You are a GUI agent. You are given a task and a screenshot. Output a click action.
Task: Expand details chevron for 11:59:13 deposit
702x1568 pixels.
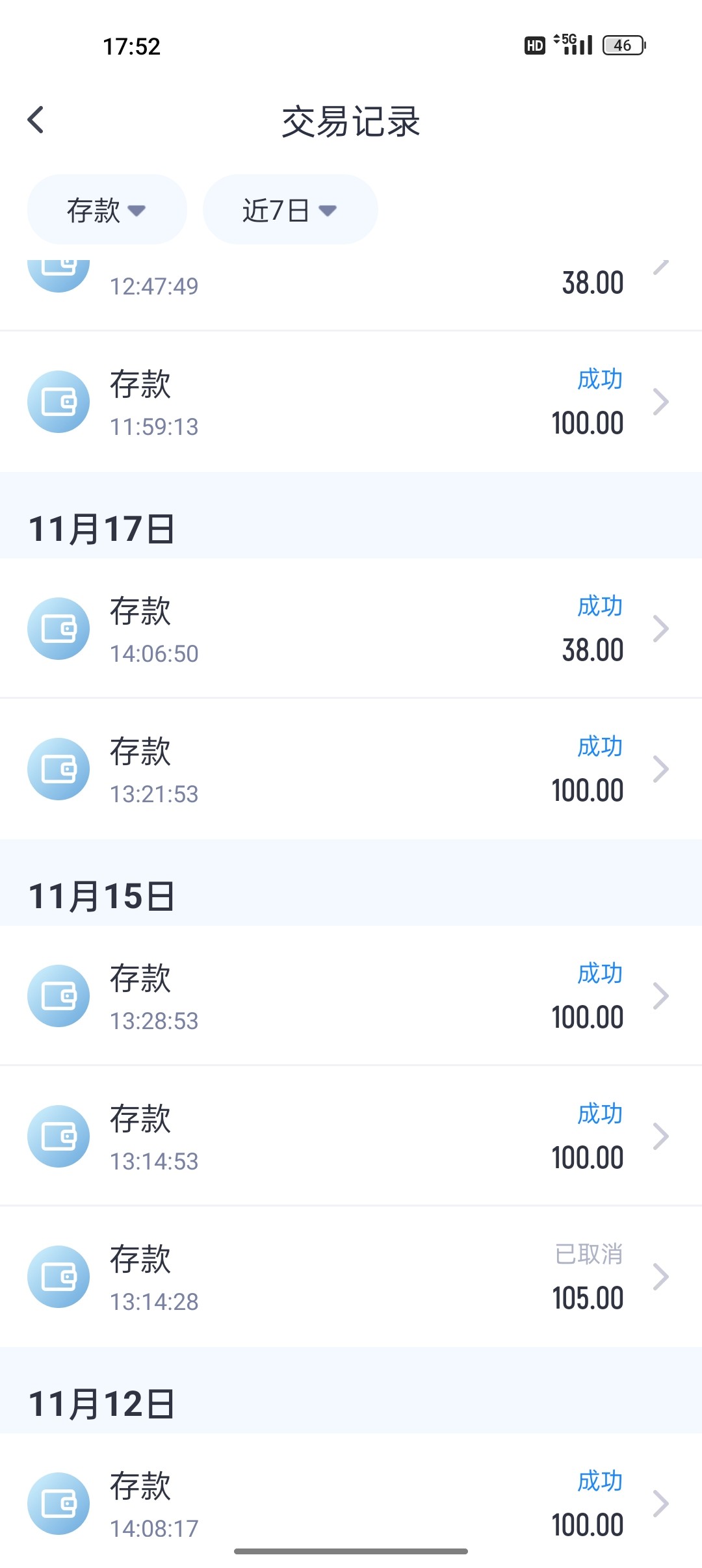pyautogui.click(x=660, y=402)
